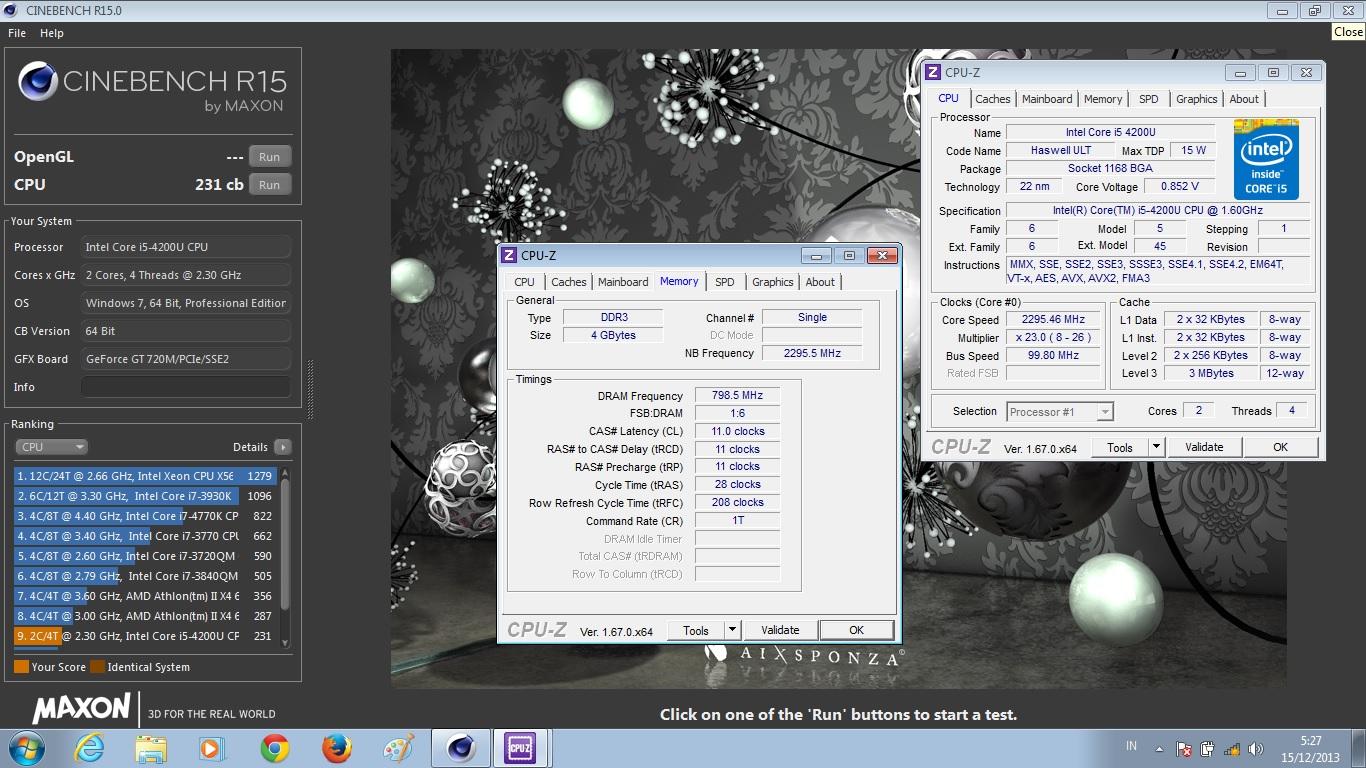Click Tools button in CPU-Z processor window
The width and height of the screenshot is (1366, 768).
(1120, 447)
